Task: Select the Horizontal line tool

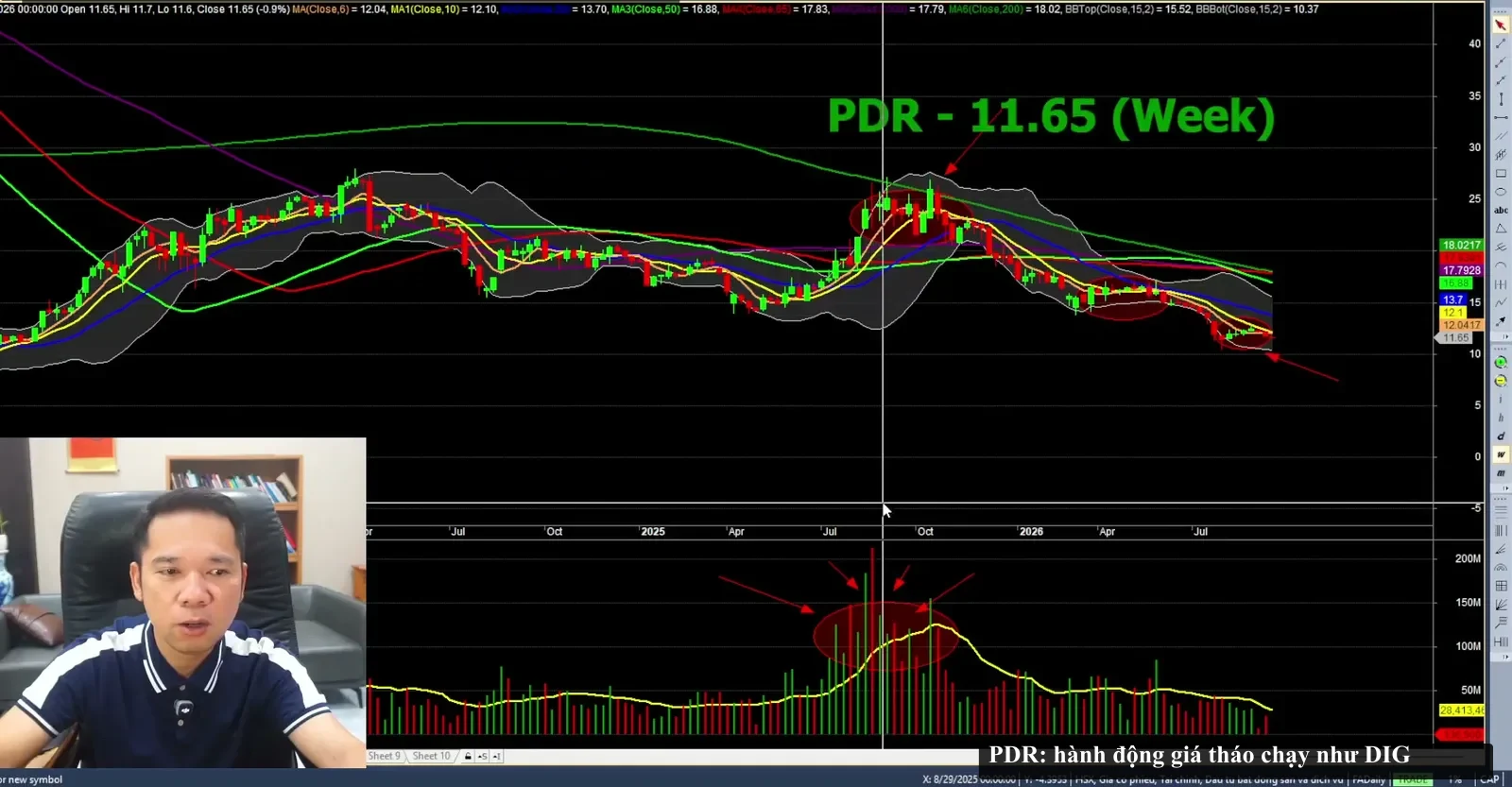Action: [1501, 117]
